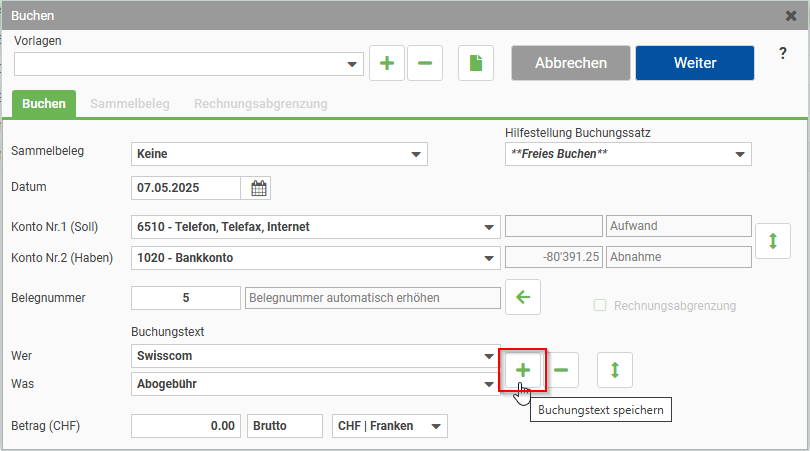Screen dimensions: 810x451
Task: Click the Abbrechen button
Action: coord(571,63)
